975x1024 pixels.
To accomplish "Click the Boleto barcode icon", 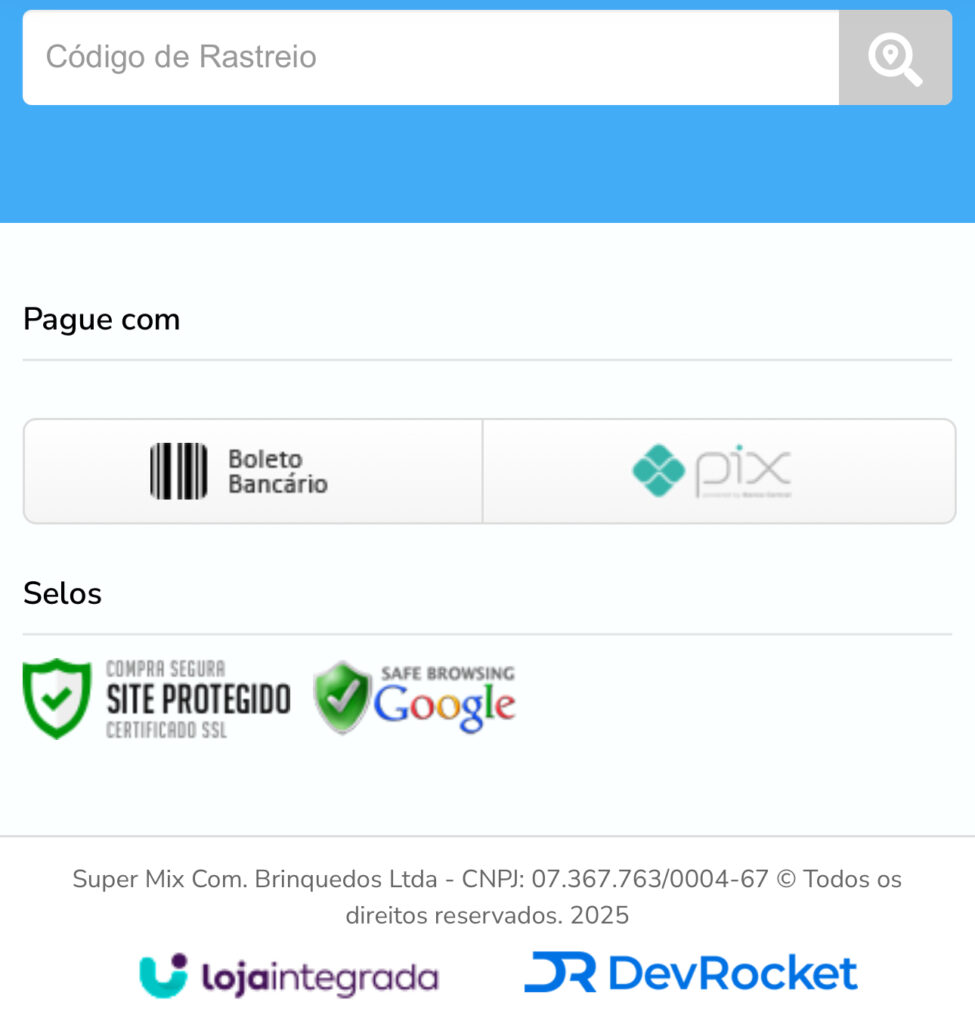I will click(178, 471).
